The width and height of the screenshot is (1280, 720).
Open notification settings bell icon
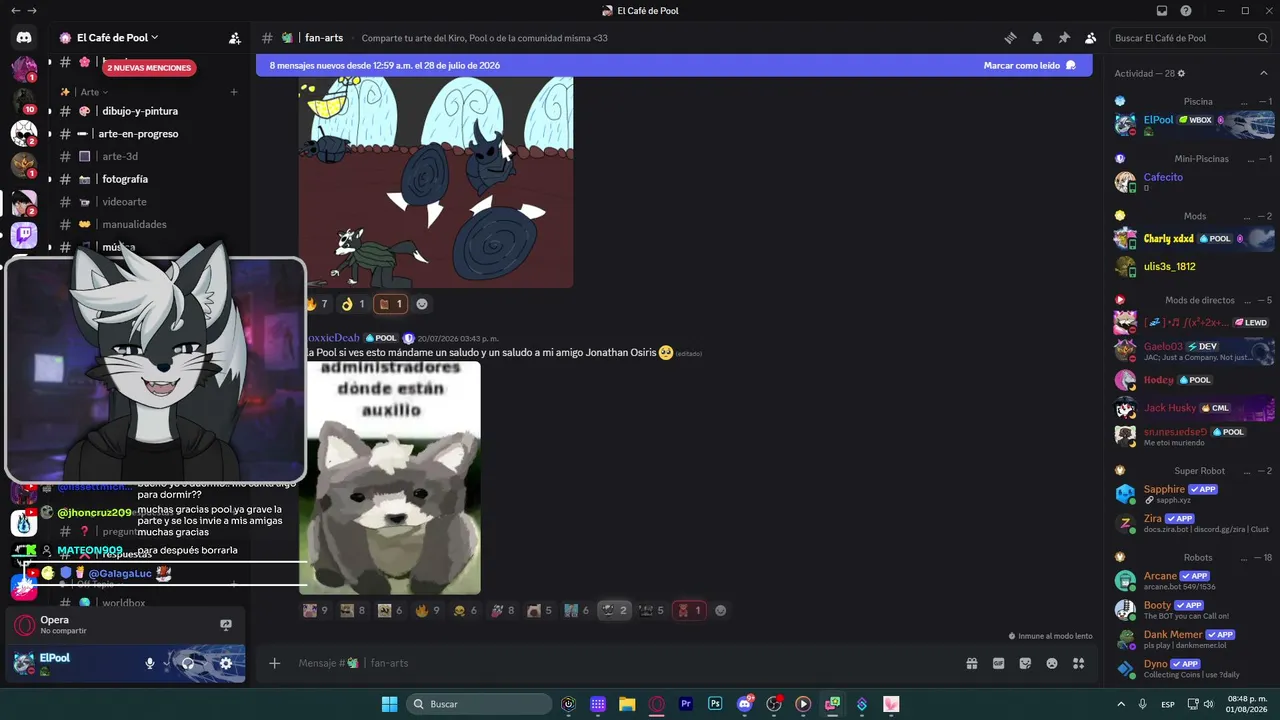[1037, 38]
